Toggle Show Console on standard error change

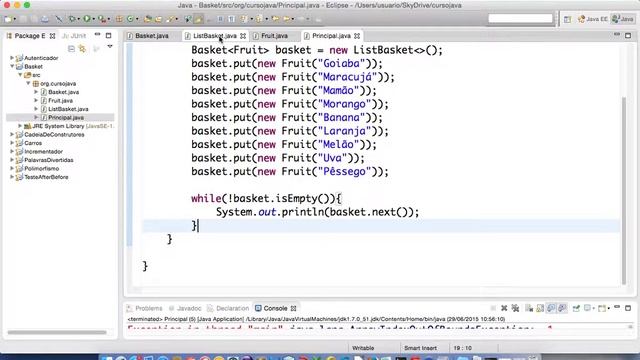tap(562, 308)
